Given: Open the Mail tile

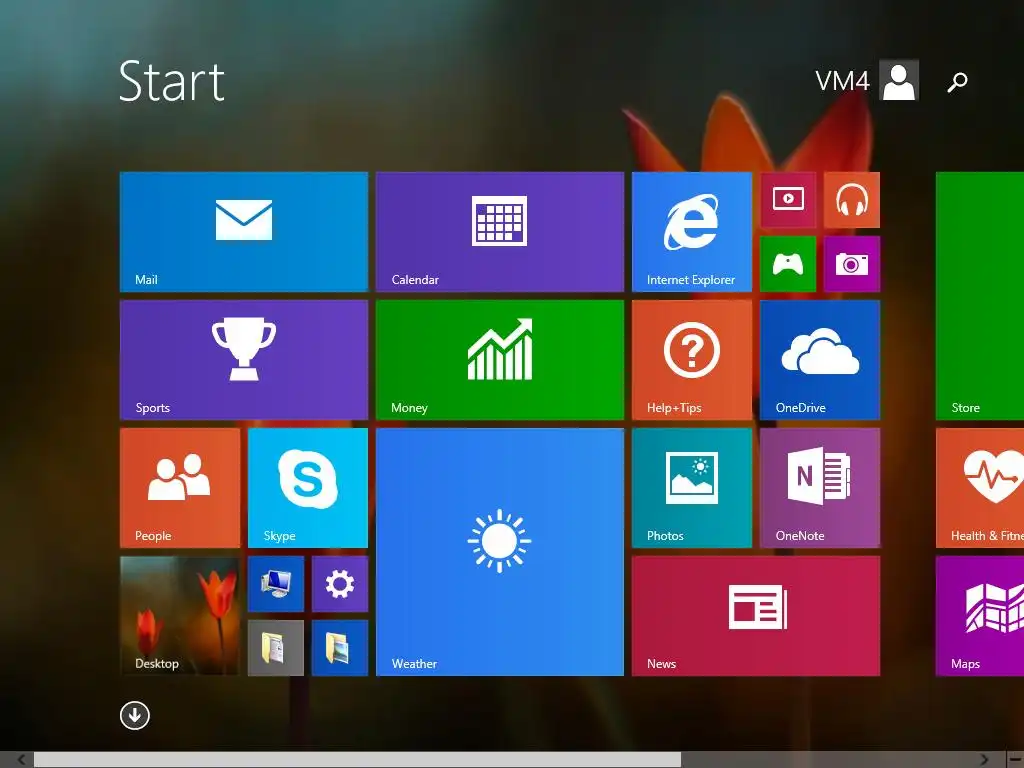Looking at the screenshot, I should pyautogui.click(x=244, y=232).
